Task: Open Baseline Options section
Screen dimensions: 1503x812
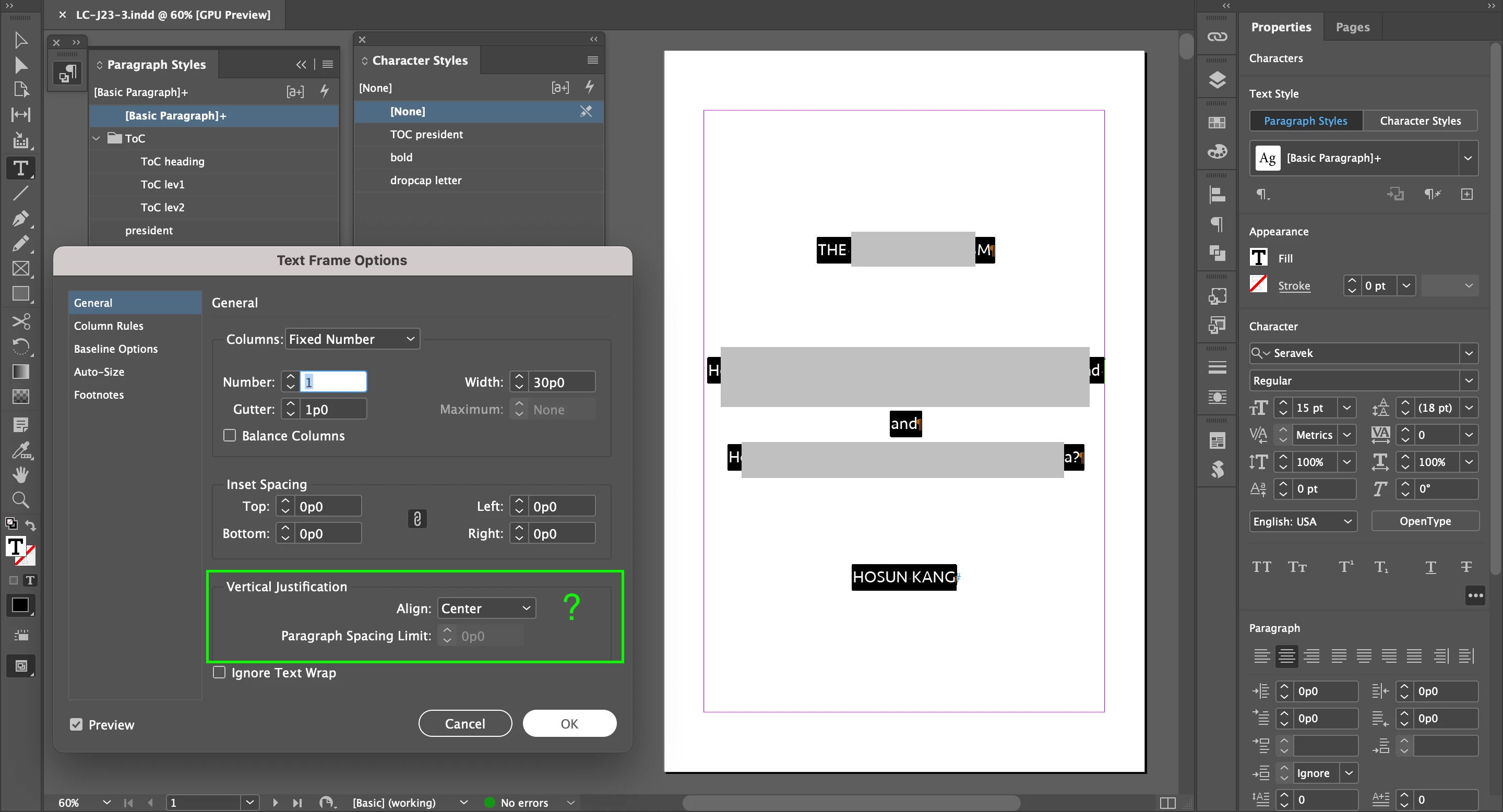Action: coord(115,349)
